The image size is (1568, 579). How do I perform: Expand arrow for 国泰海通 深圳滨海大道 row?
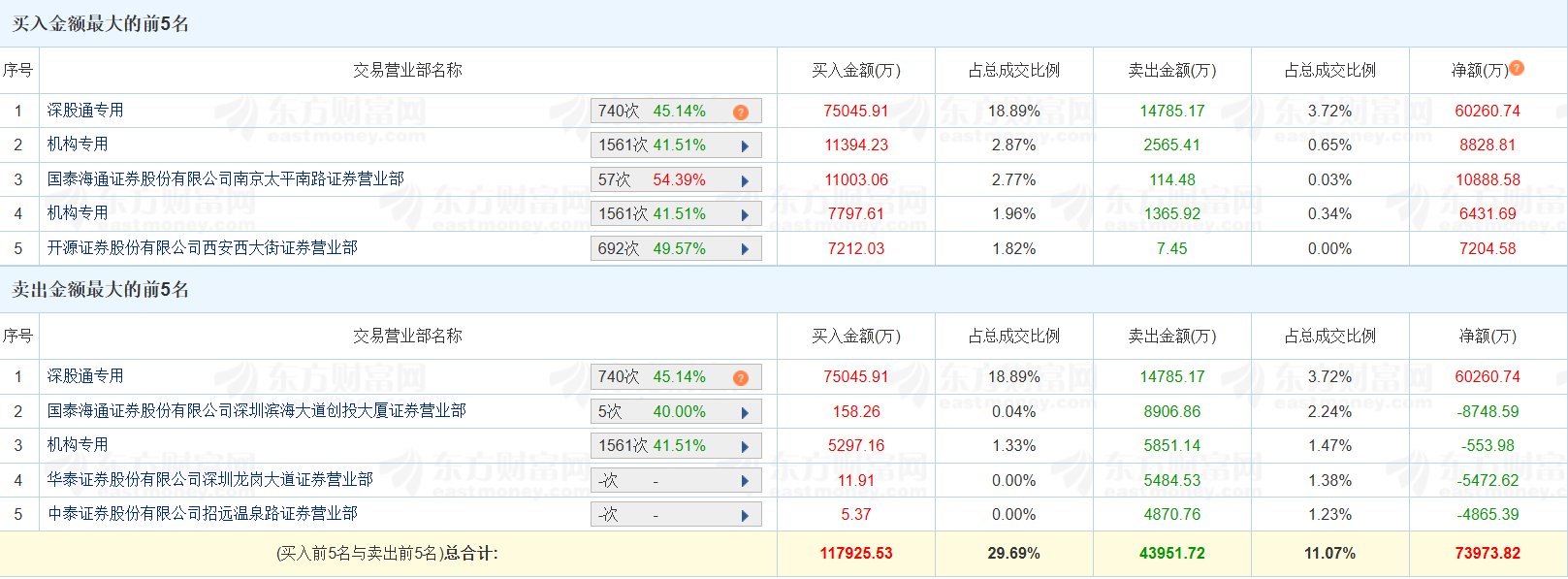click(745, 412)
